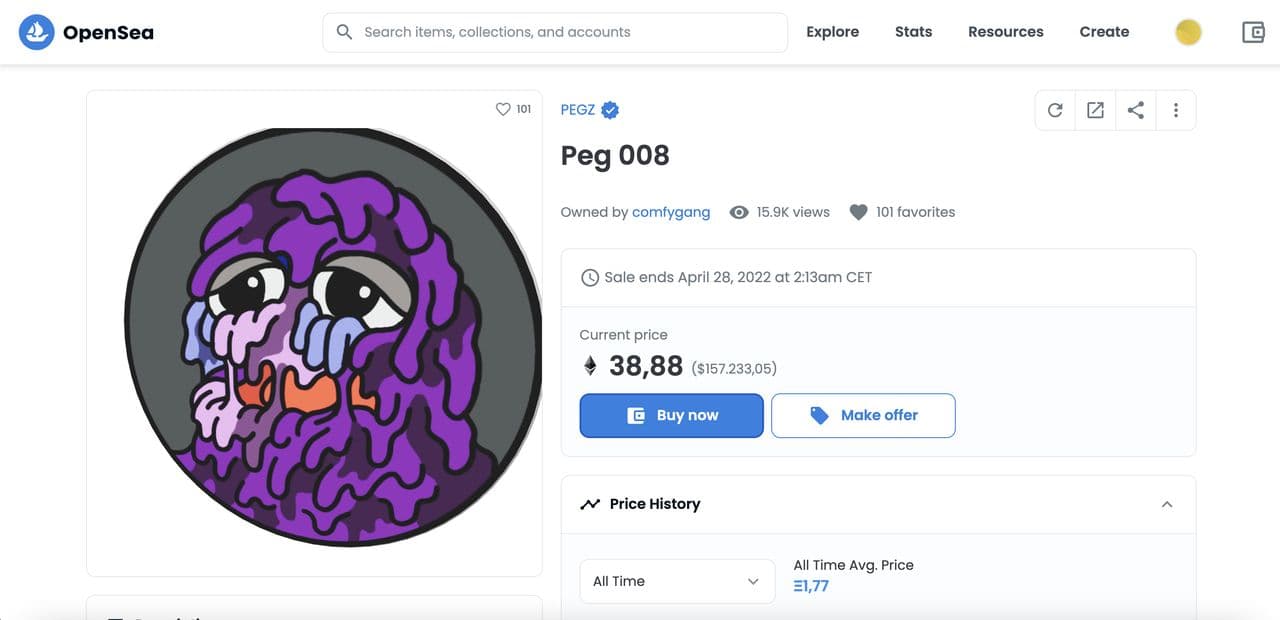Open the Resources menu

[x=1005, y=32]
